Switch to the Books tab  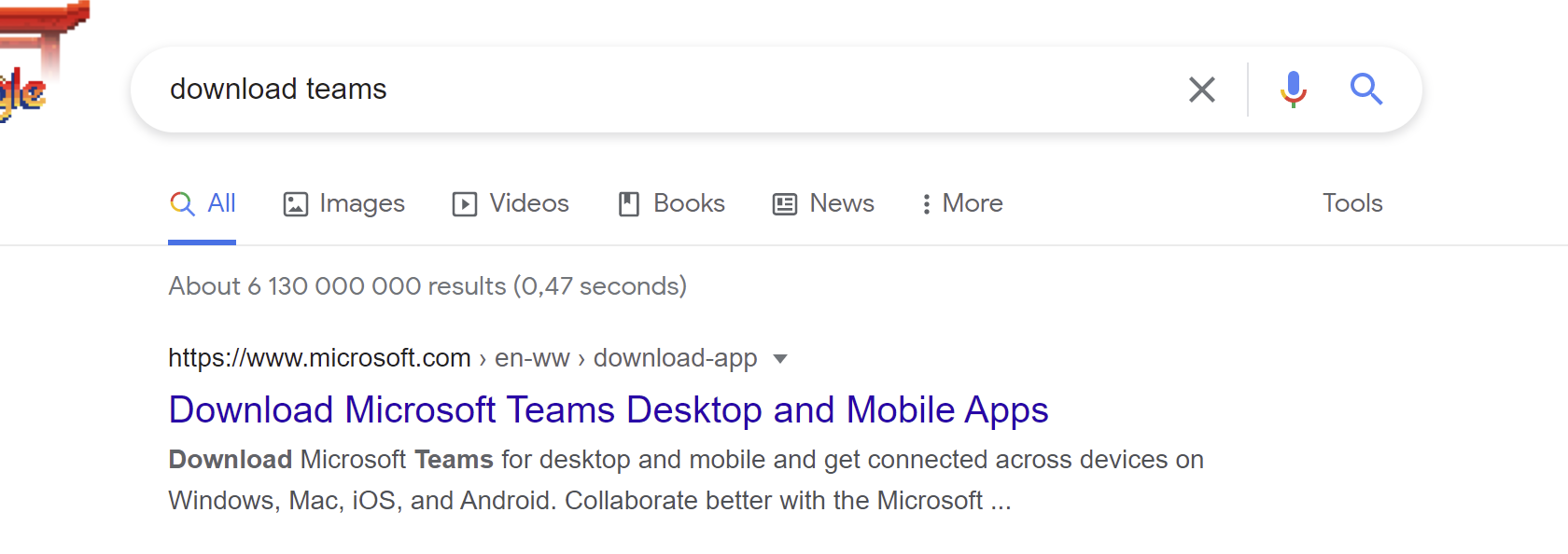672,203
